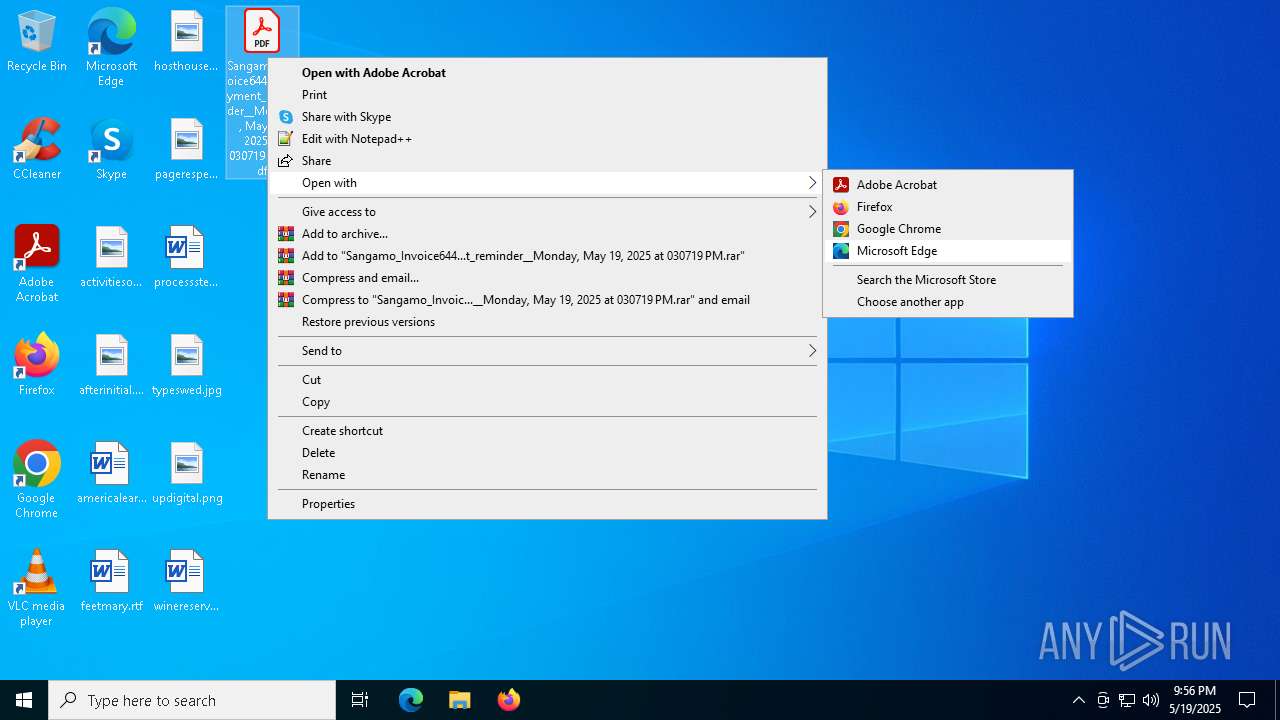Viewport: 1280px width, 720px height.
Task: Select the typeswed.jpg file icon
Action: point(186,365)
